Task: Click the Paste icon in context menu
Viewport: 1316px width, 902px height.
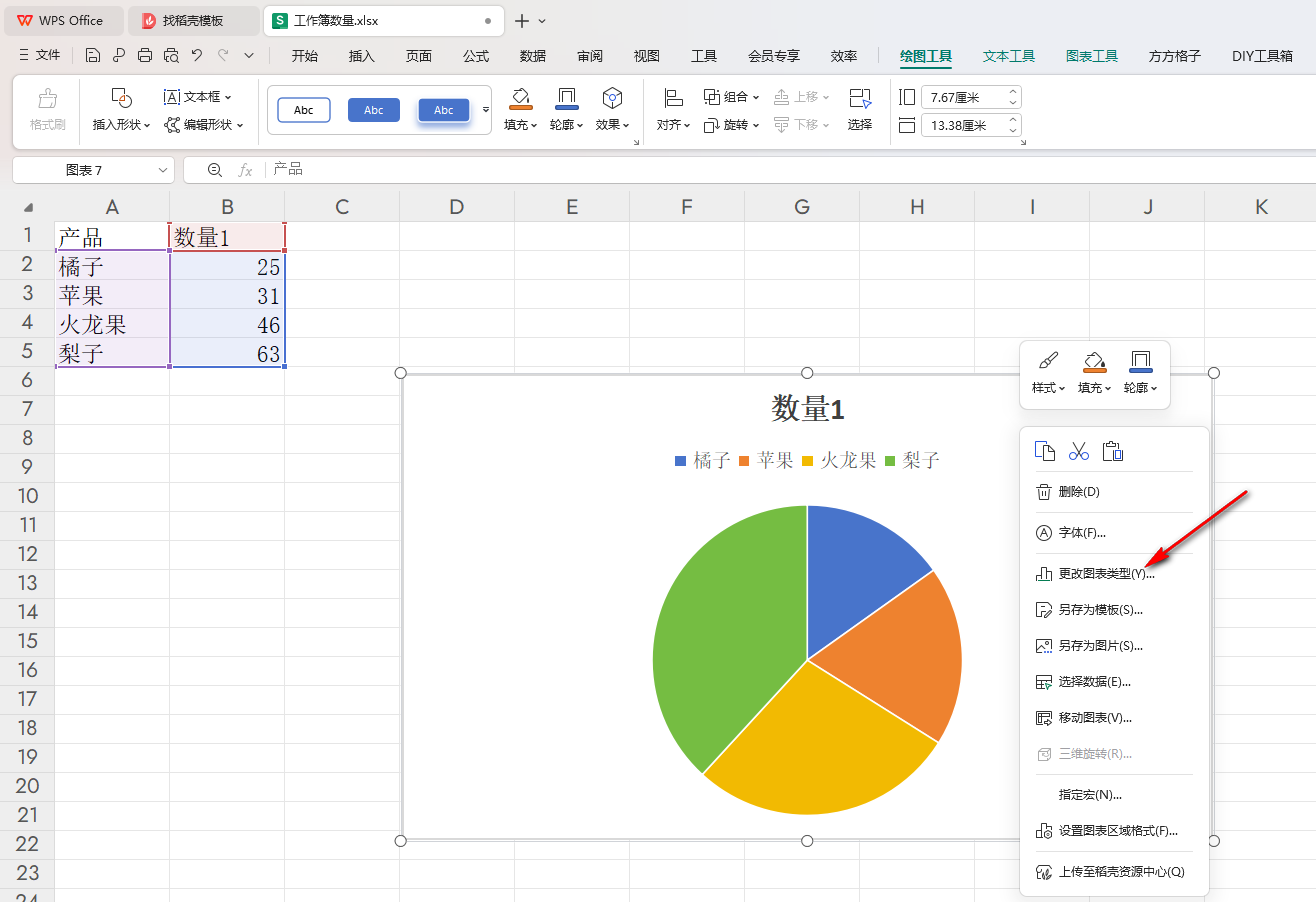Action: (x=1113, y=451)
